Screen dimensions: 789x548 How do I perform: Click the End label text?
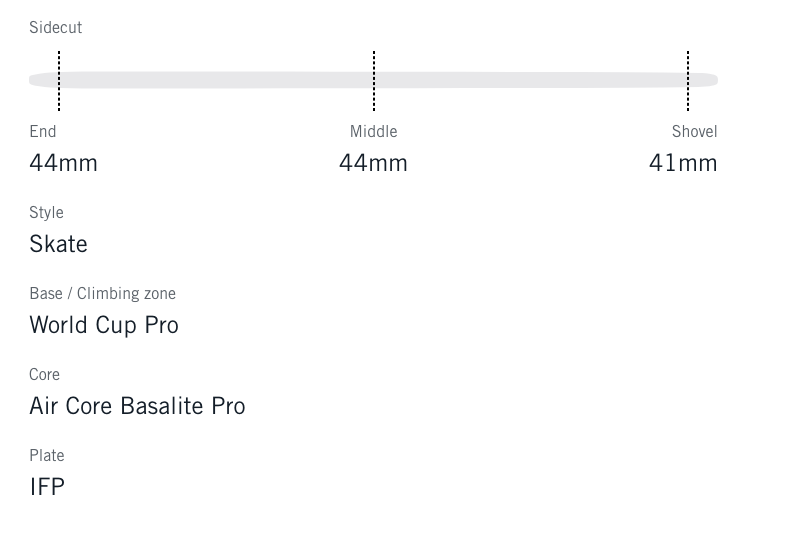coord(43,132)
